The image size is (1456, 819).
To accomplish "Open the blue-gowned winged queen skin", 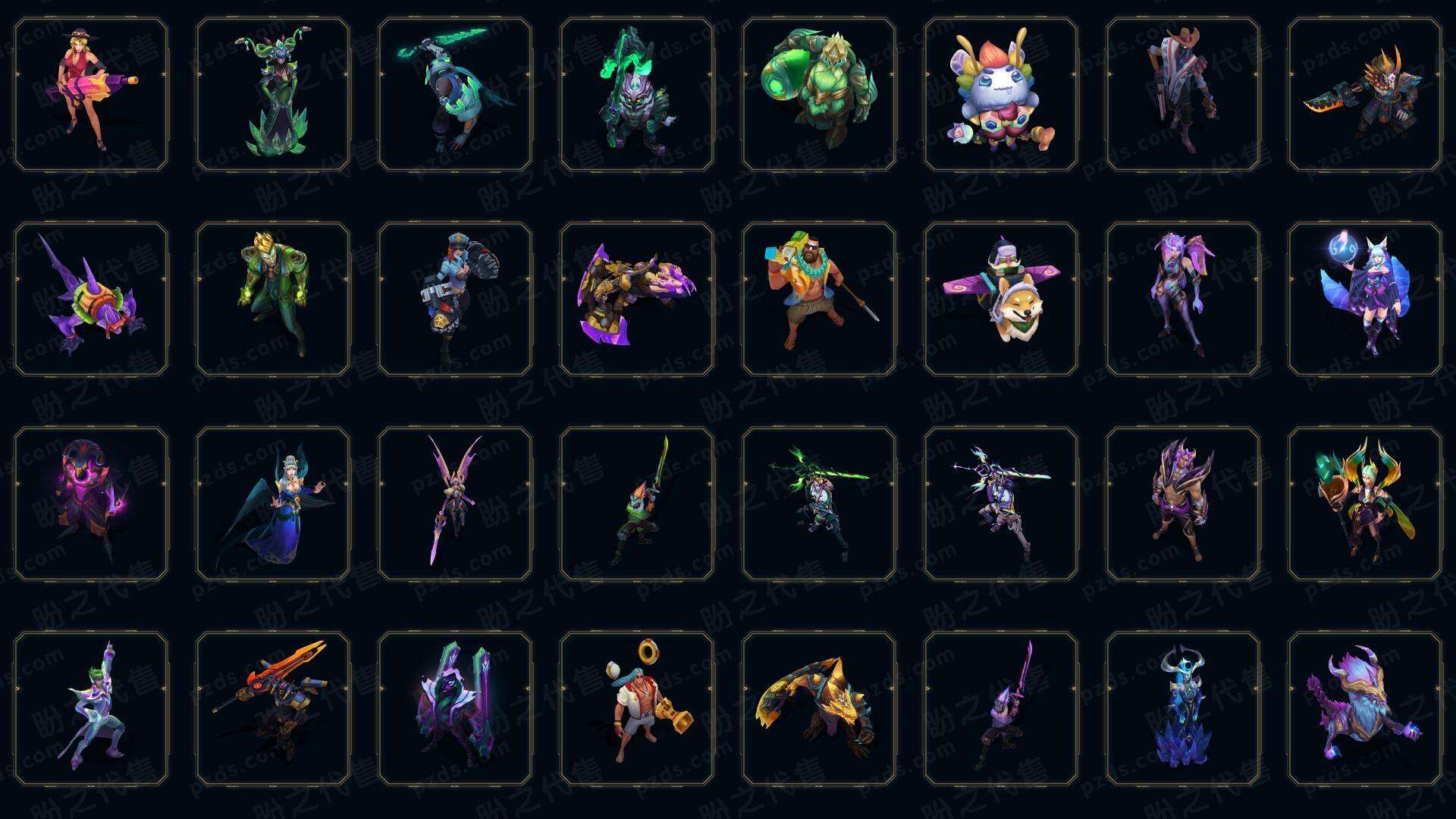I will point(273,504).
